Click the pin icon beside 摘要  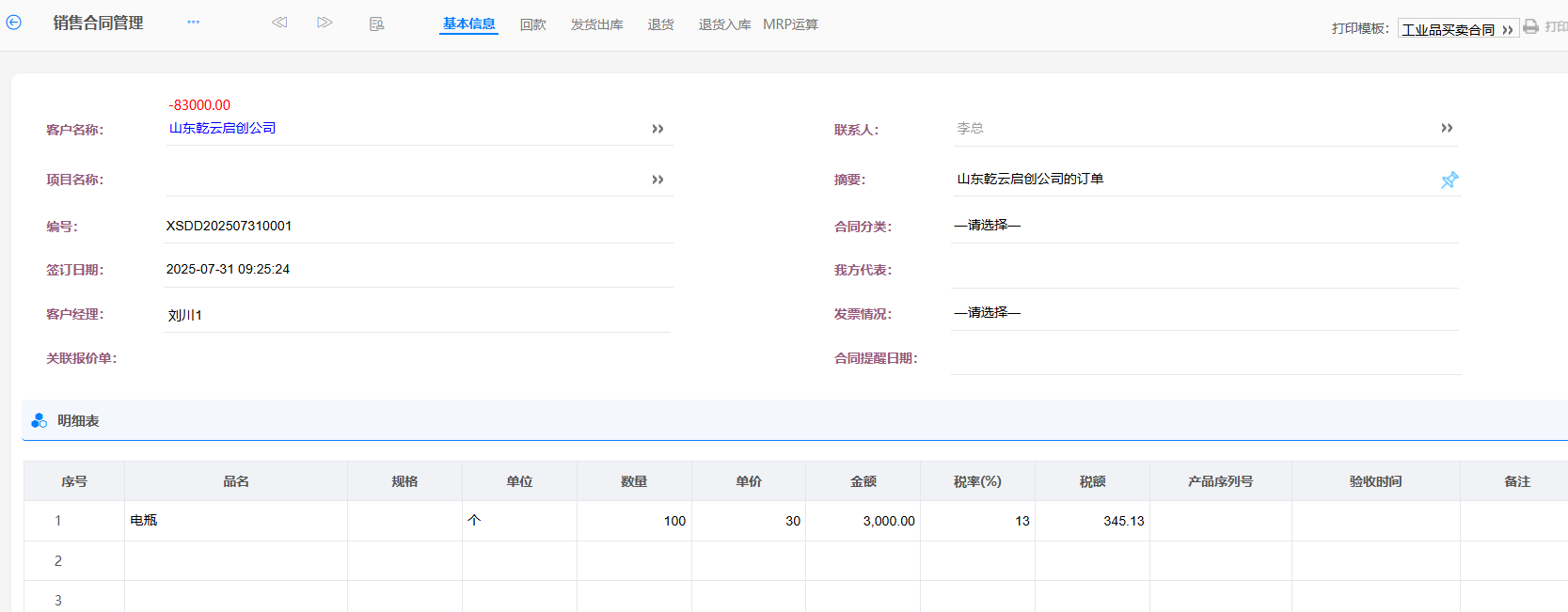tap(1449, 180)
